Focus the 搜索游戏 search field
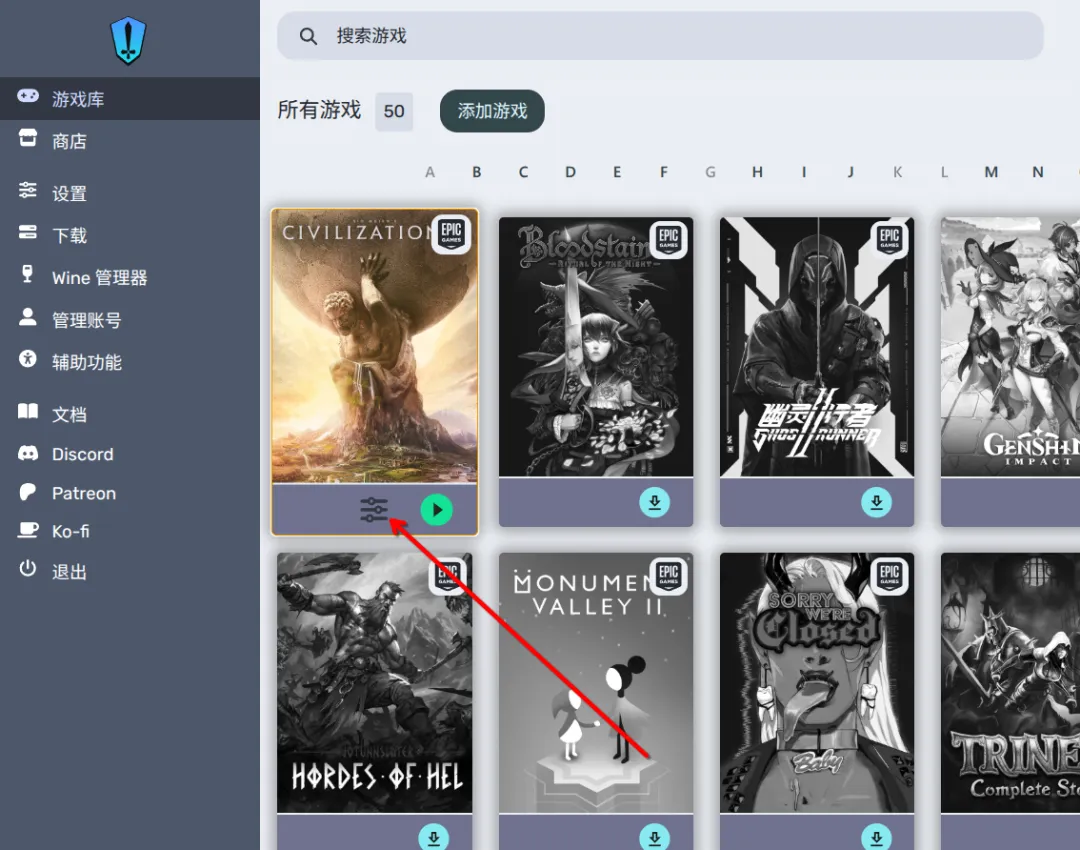This screenshot has width=1080, height=850. [x=660, y=36]
